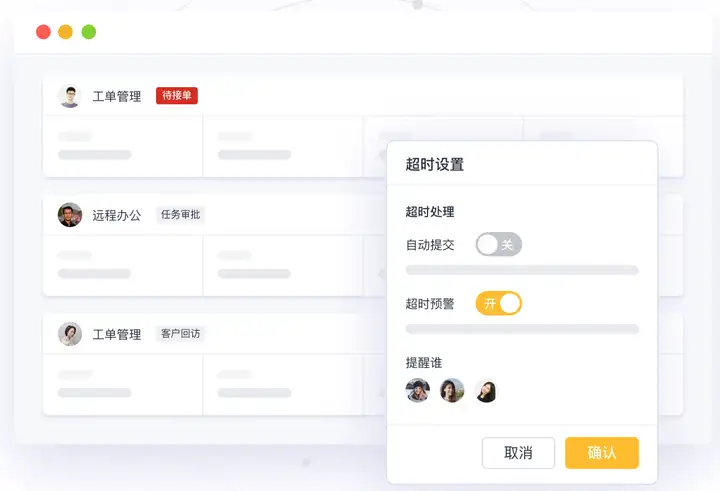Image resolution: width=720 pixels, height=491 pixels.
Task: Click 工单管理 title next to 待接单
Action: [x=117, y=96]
